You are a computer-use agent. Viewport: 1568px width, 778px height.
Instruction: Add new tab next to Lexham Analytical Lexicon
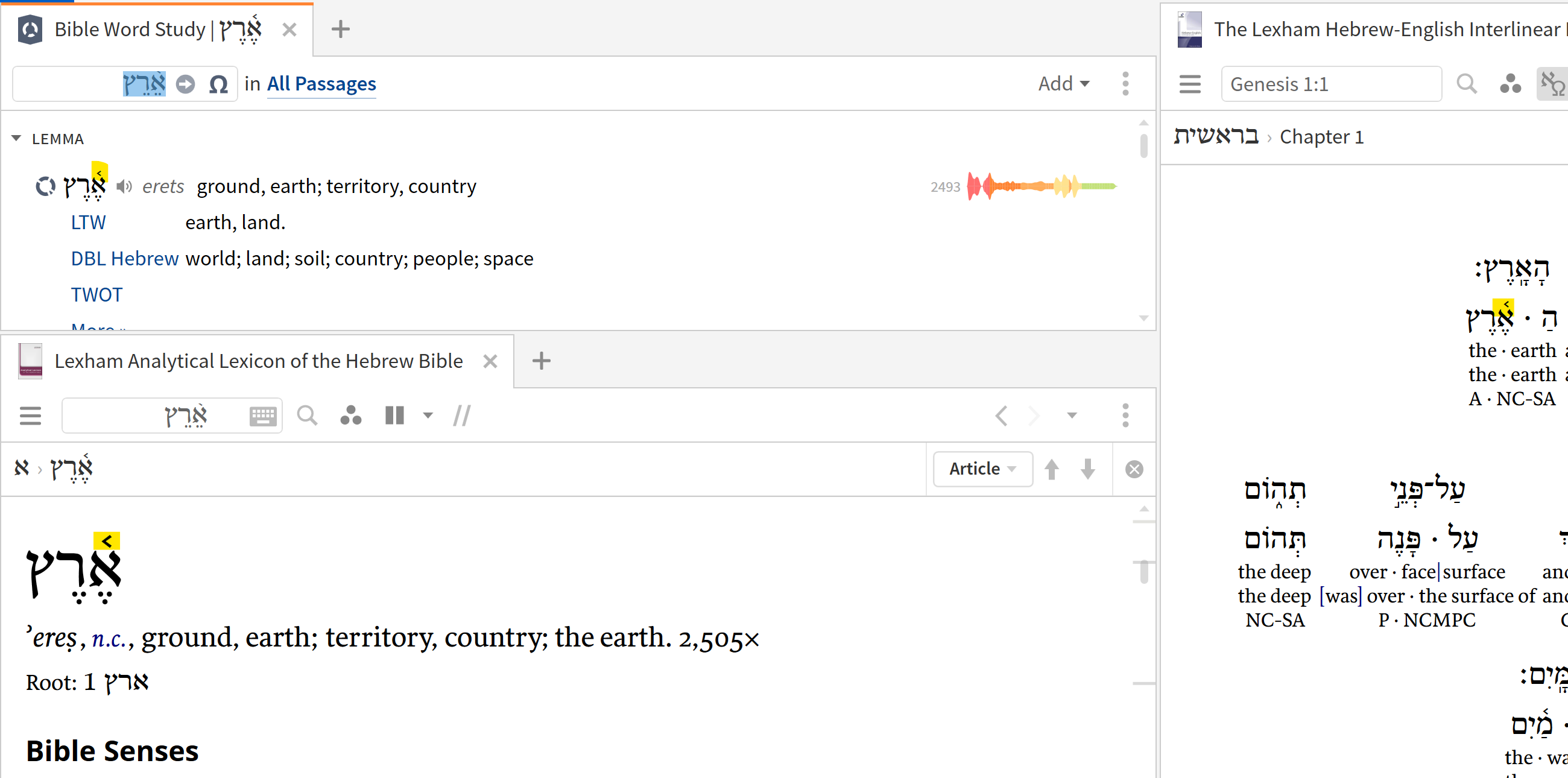(x=541, y=361)
